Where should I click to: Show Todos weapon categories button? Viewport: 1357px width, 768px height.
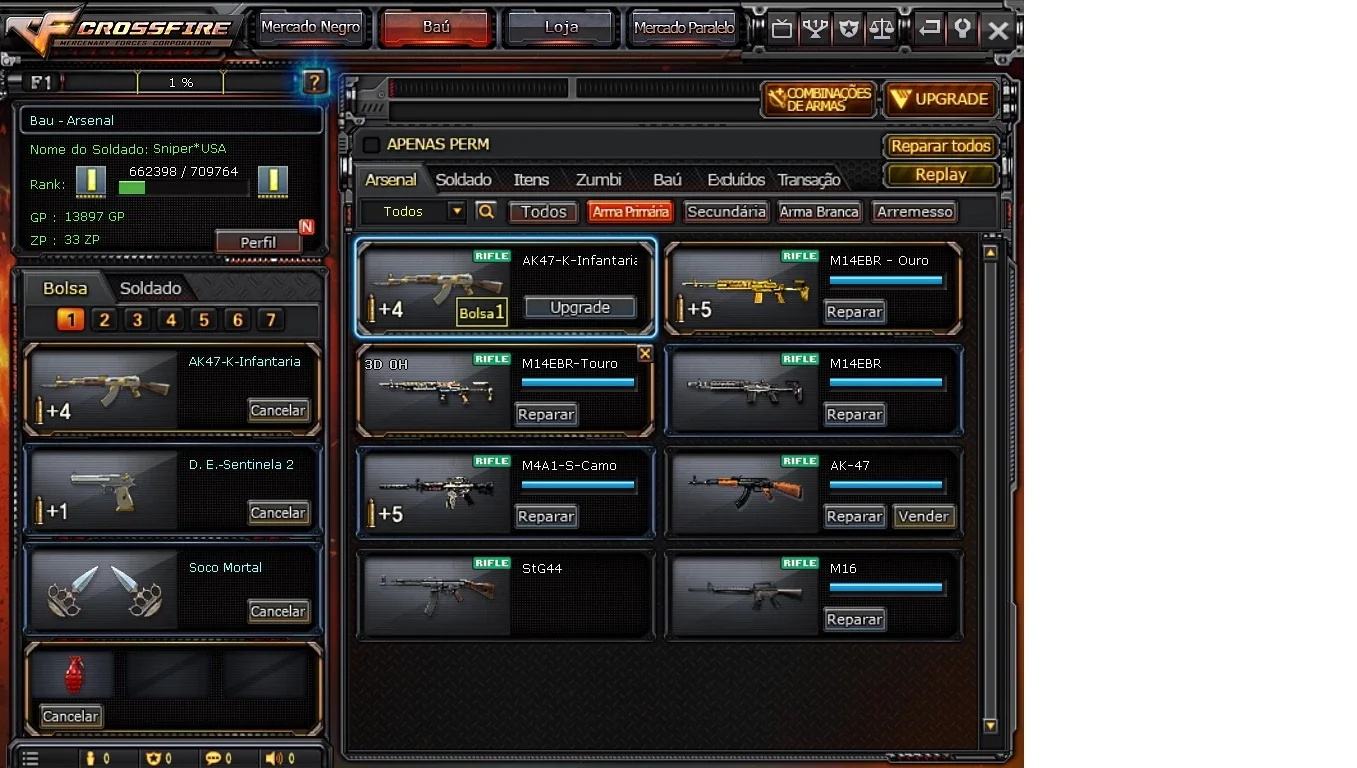pyautogui.click(x=544, y=212)
